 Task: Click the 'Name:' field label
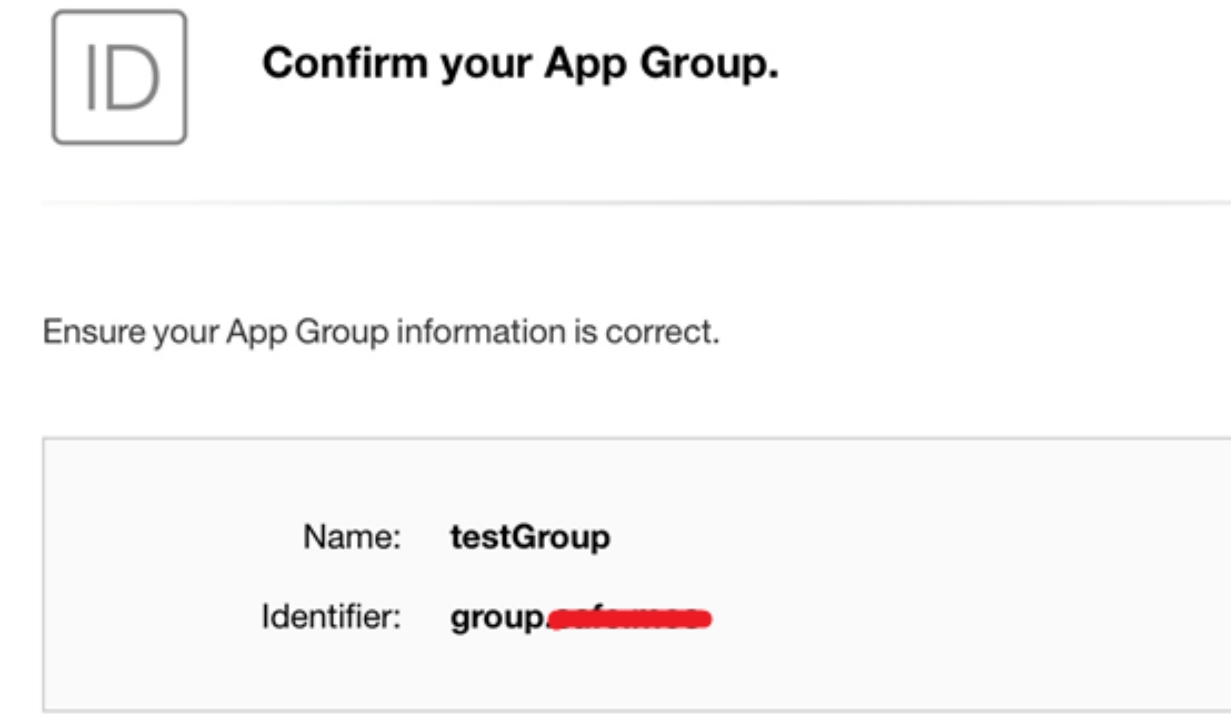tap(352, 538)
